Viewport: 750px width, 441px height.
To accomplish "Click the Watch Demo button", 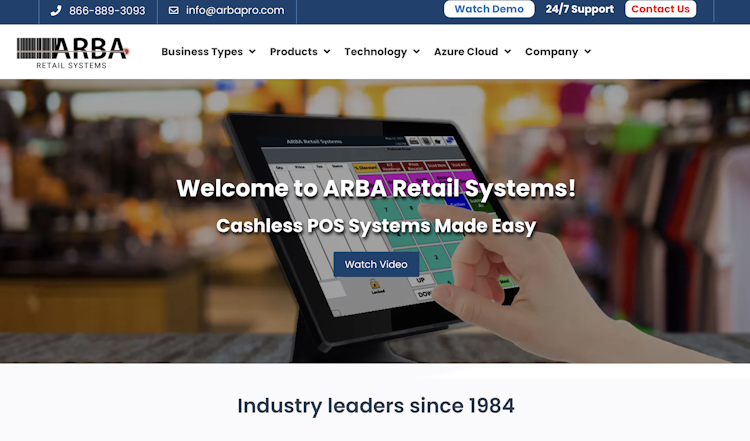I will [489, 9].
